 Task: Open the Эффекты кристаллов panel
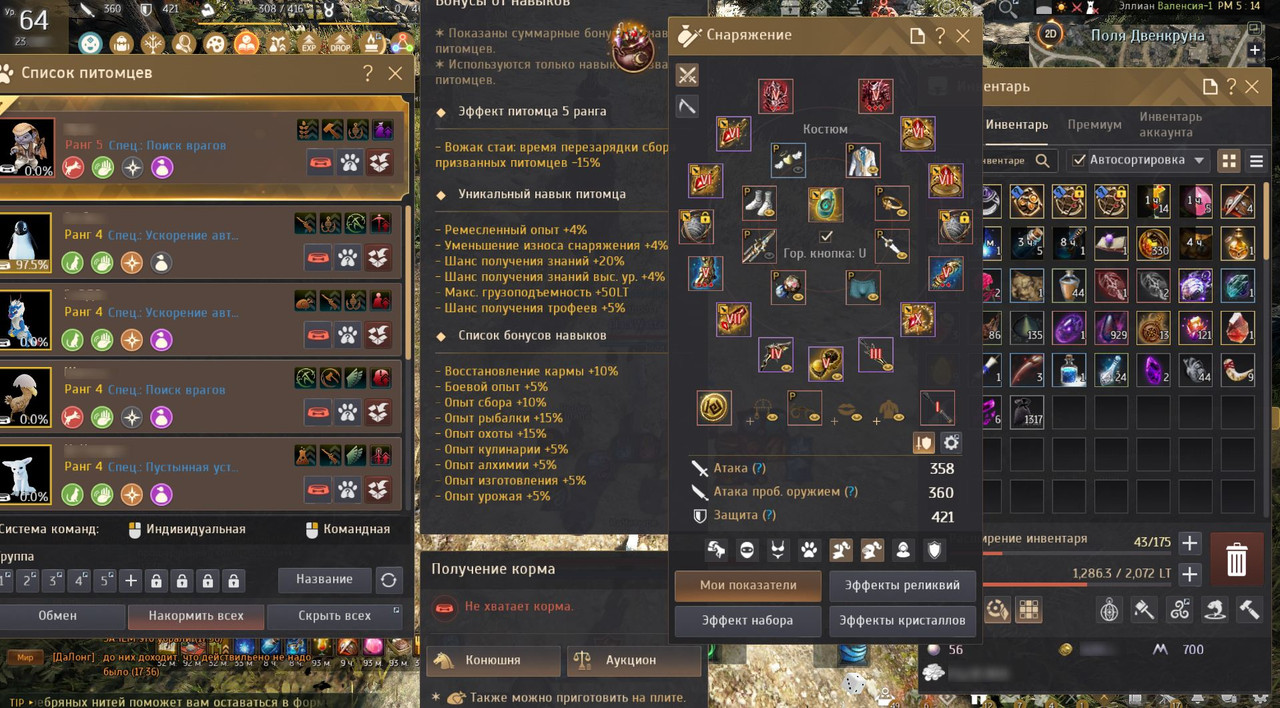[905, 620]
